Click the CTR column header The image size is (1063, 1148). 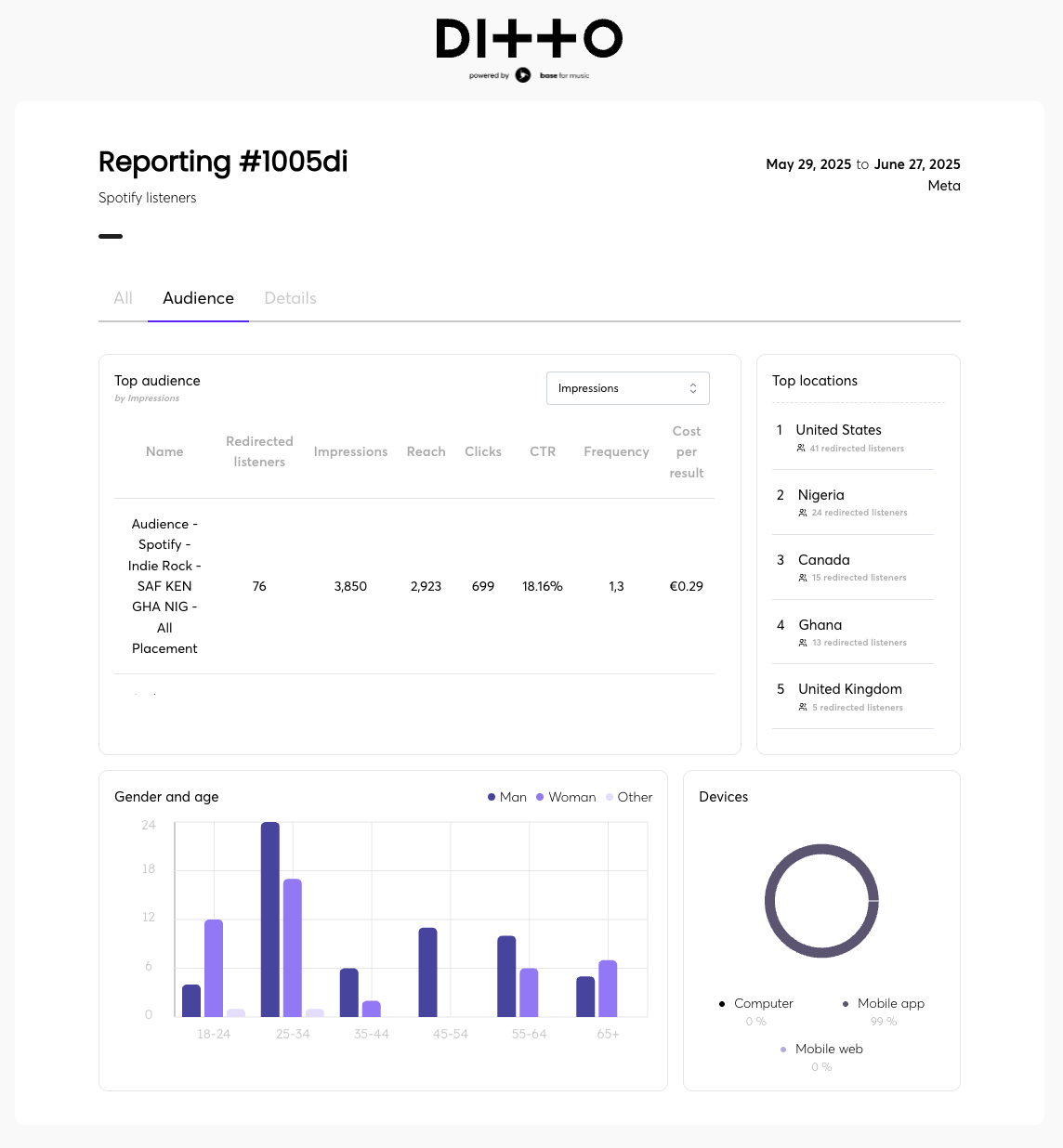click(x=543, y=451)
